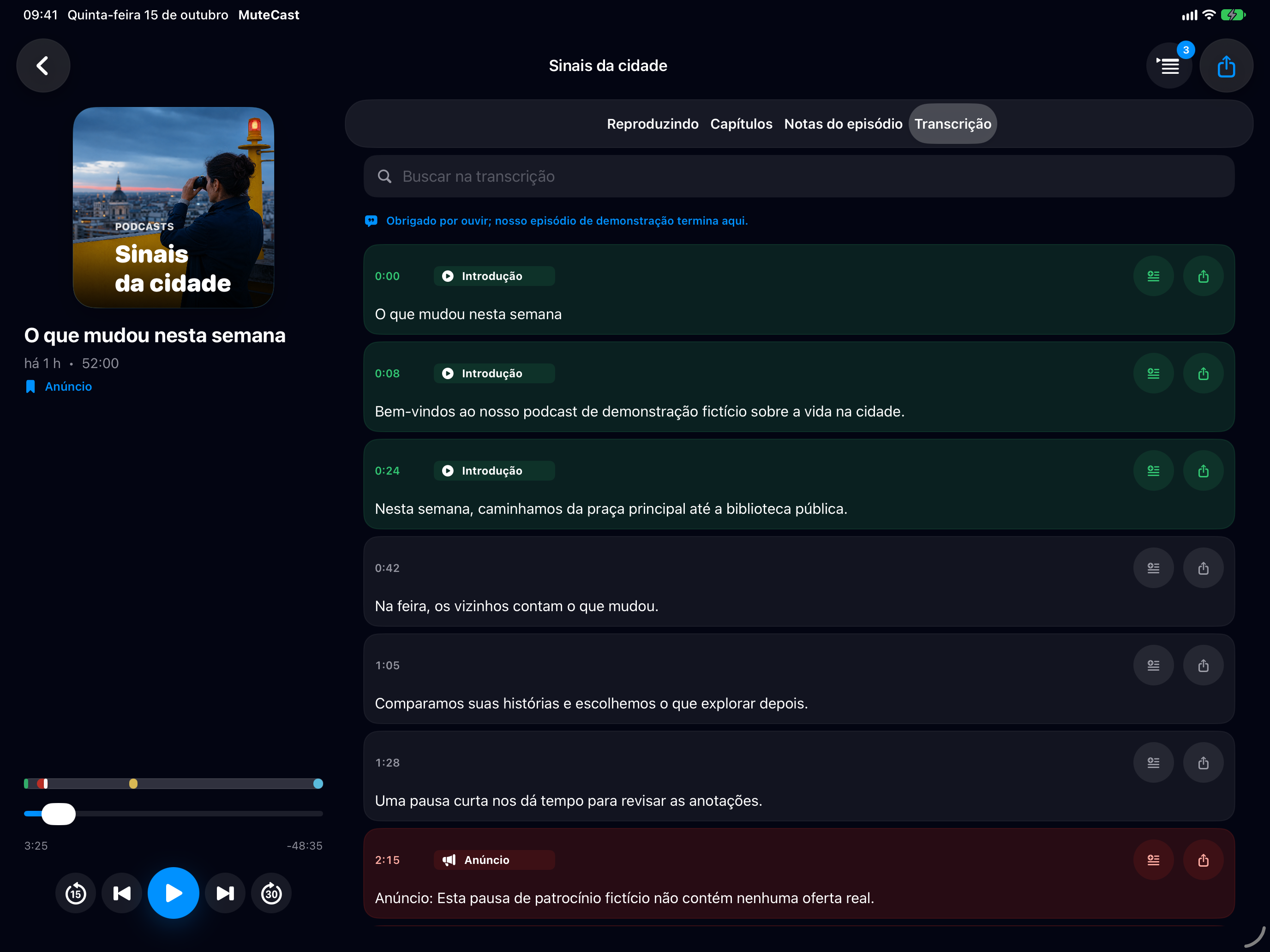Click the Anúncio bookmark link under episode title
The width and height of the screenshot is (1270, 952).
[x=59, y=386]
